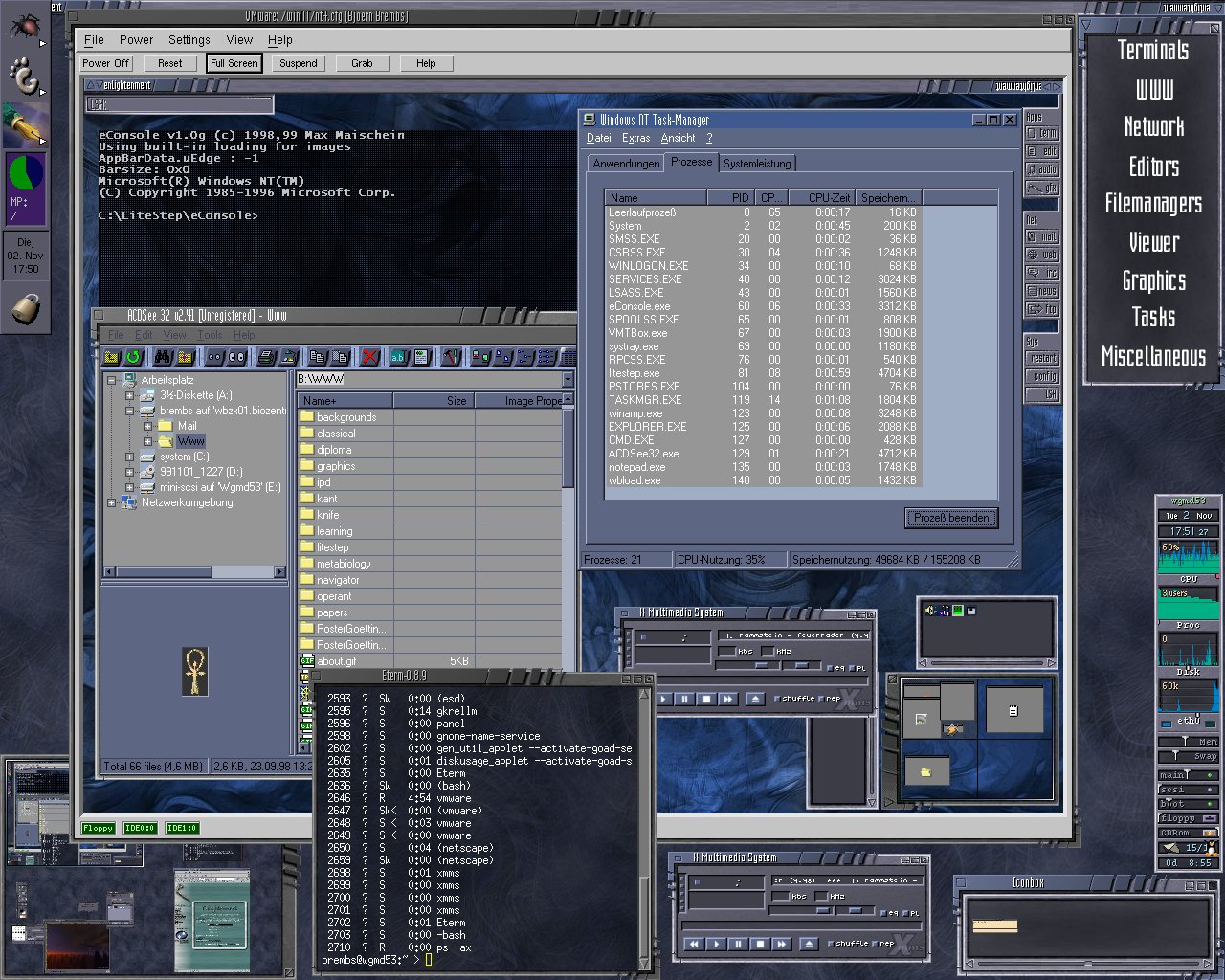Screen dimensions: 1225x980
Task: Click the padlock icon in left panel
Action: click(25, 309)
